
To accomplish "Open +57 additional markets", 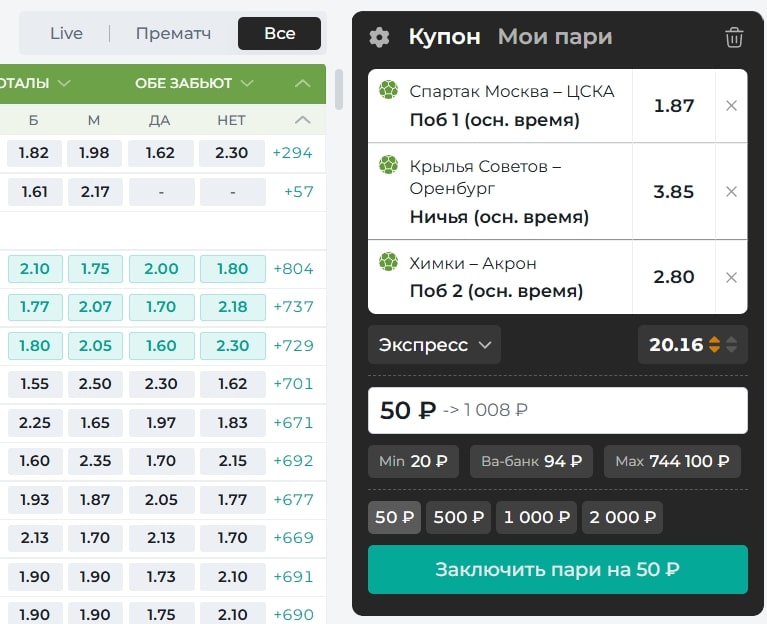I will [298, 192].
